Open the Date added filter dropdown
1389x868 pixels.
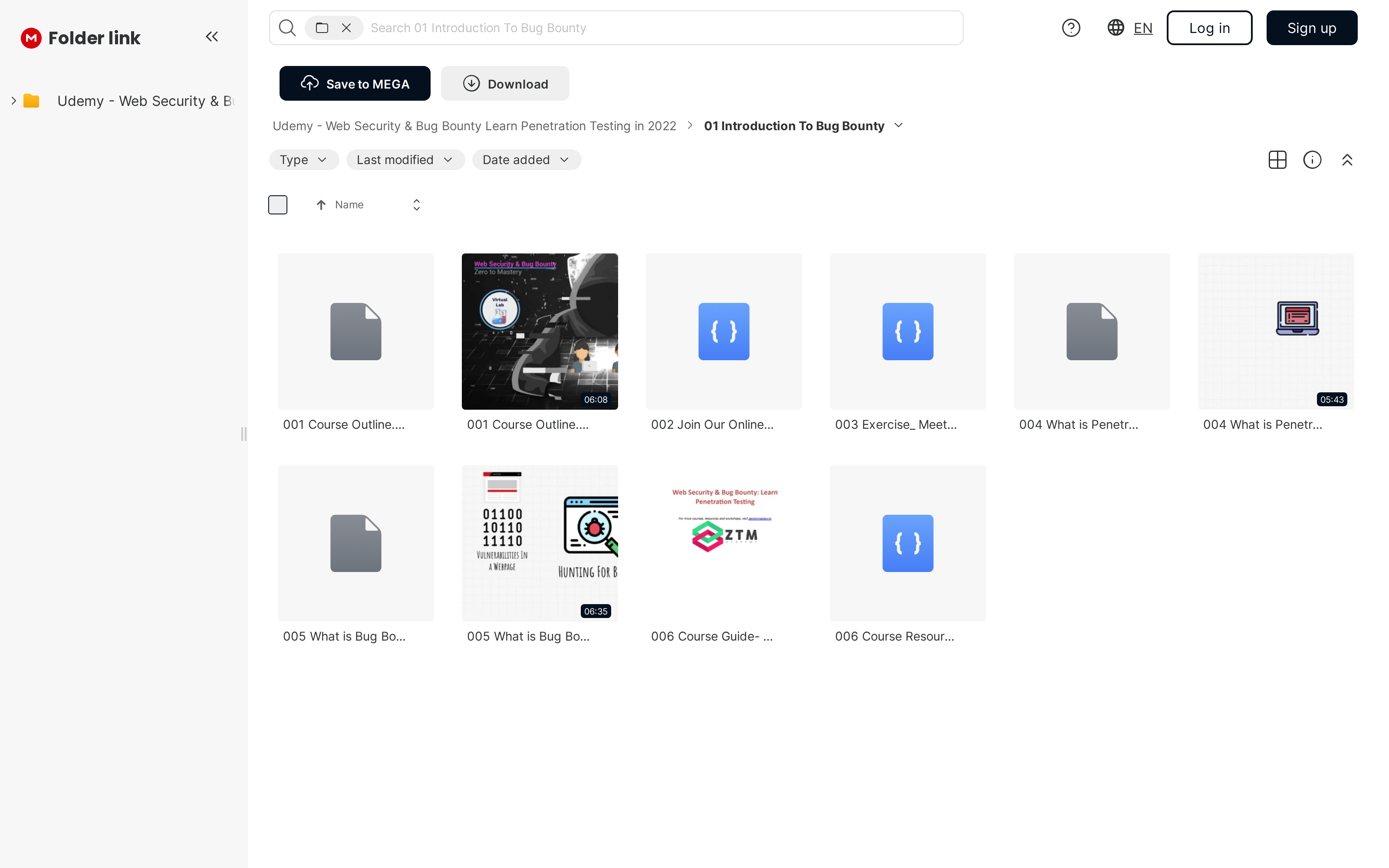(527, 160)
